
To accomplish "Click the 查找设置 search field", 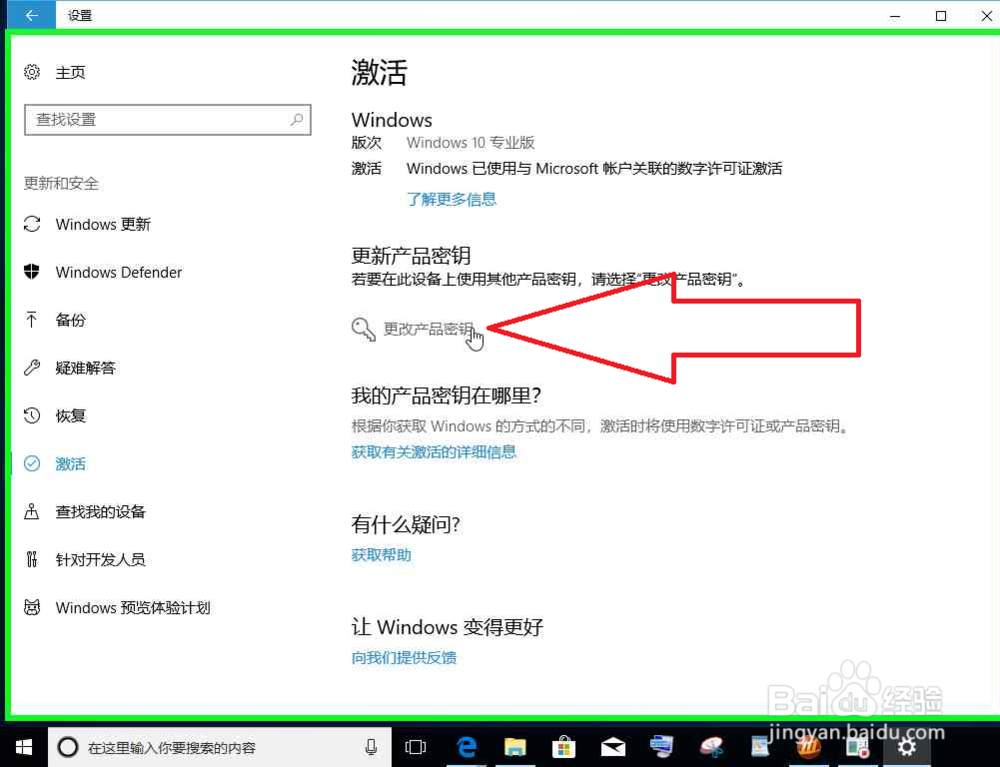I will pos(167,120).
